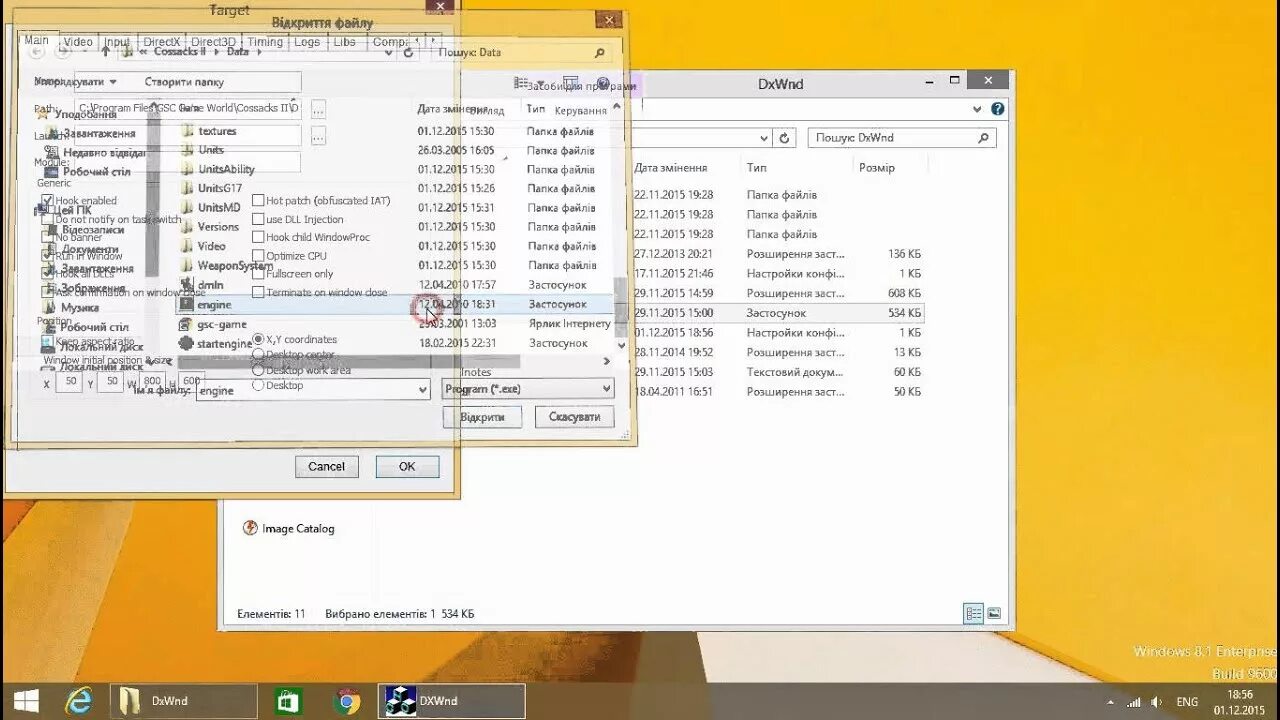Sort Explorer by Розмір column
Viewport: 1280px width, 720px height.
click(876, 168)
